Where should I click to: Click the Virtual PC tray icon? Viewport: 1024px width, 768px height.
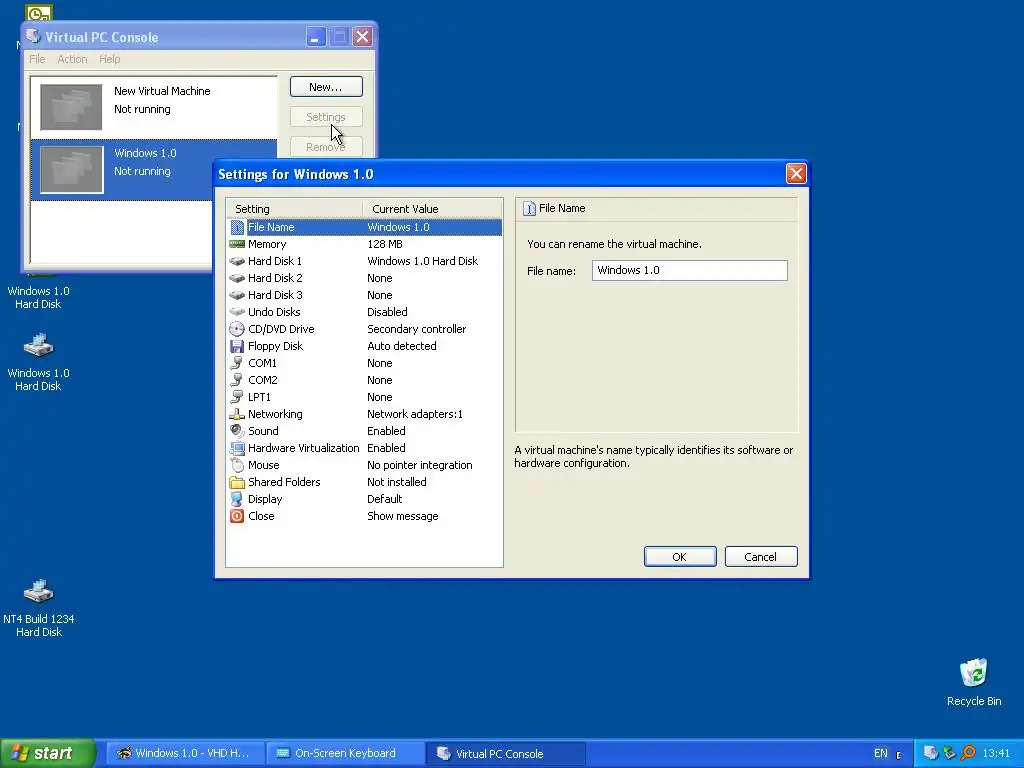point(931,753)
